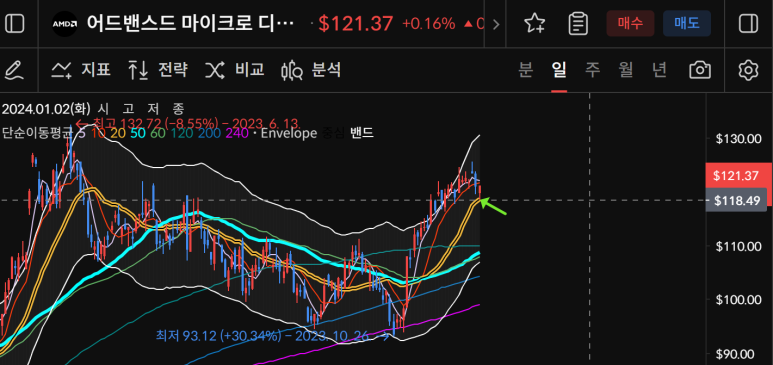Viewport: 773px width, 365px height.
Task: Click the AMD stock logo
Action: pyautogui.click(x=65, y=24)
